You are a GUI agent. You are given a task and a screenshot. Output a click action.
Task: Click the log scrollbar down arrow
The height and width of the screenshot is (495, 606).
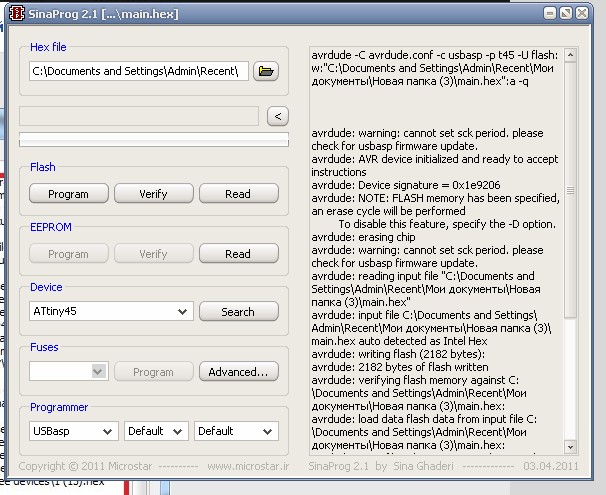tap(570, 447)
